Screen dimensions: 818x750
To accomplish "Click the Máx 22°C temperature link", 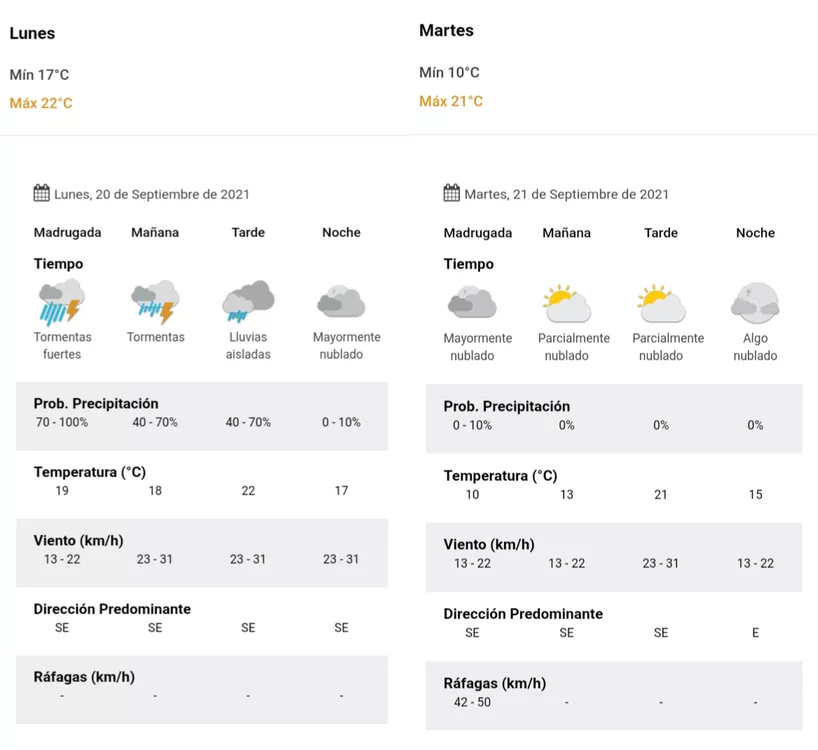I will point(40,102).
